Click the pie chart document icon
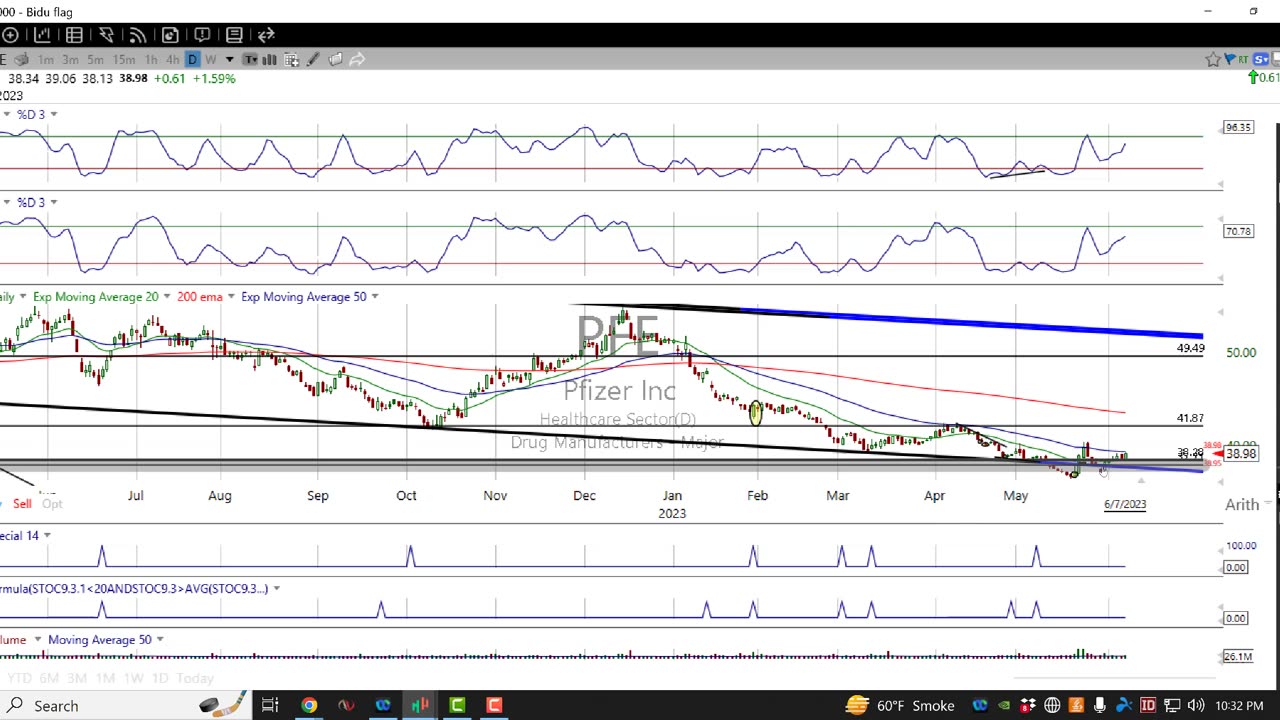The image size is (1280, 720). coord(170,35)
